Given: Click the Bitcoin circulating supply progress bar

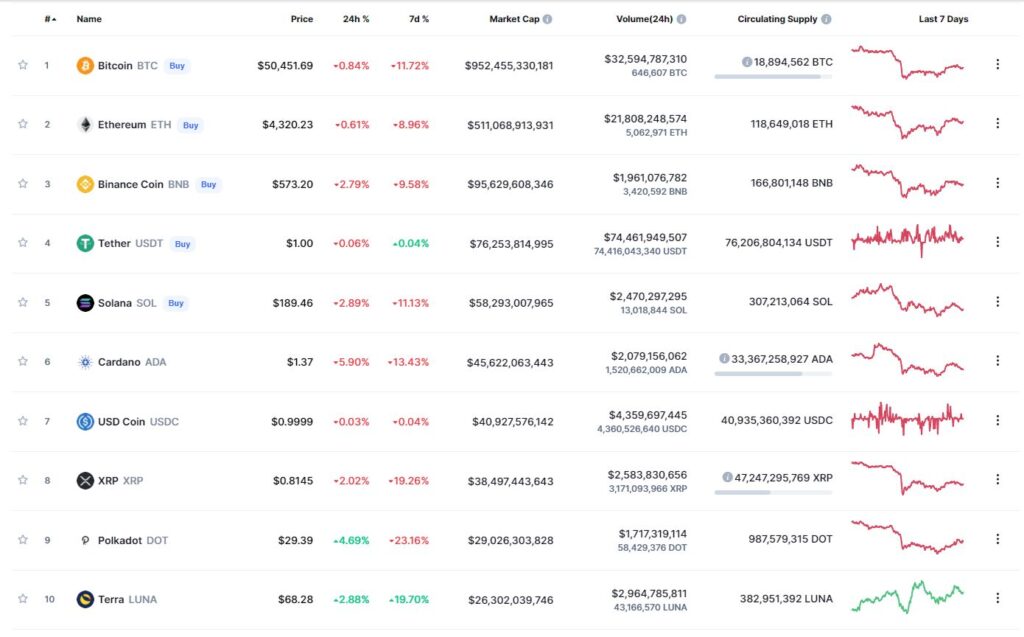Looking at the screenshot, I should click(773, 77).
